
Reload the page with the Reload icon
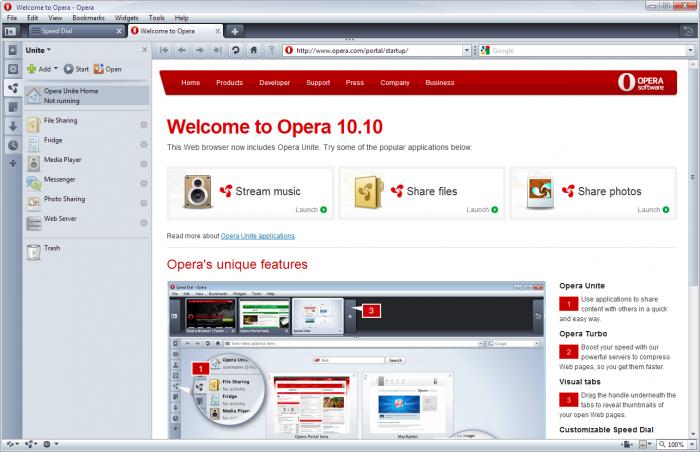(236, 50)
